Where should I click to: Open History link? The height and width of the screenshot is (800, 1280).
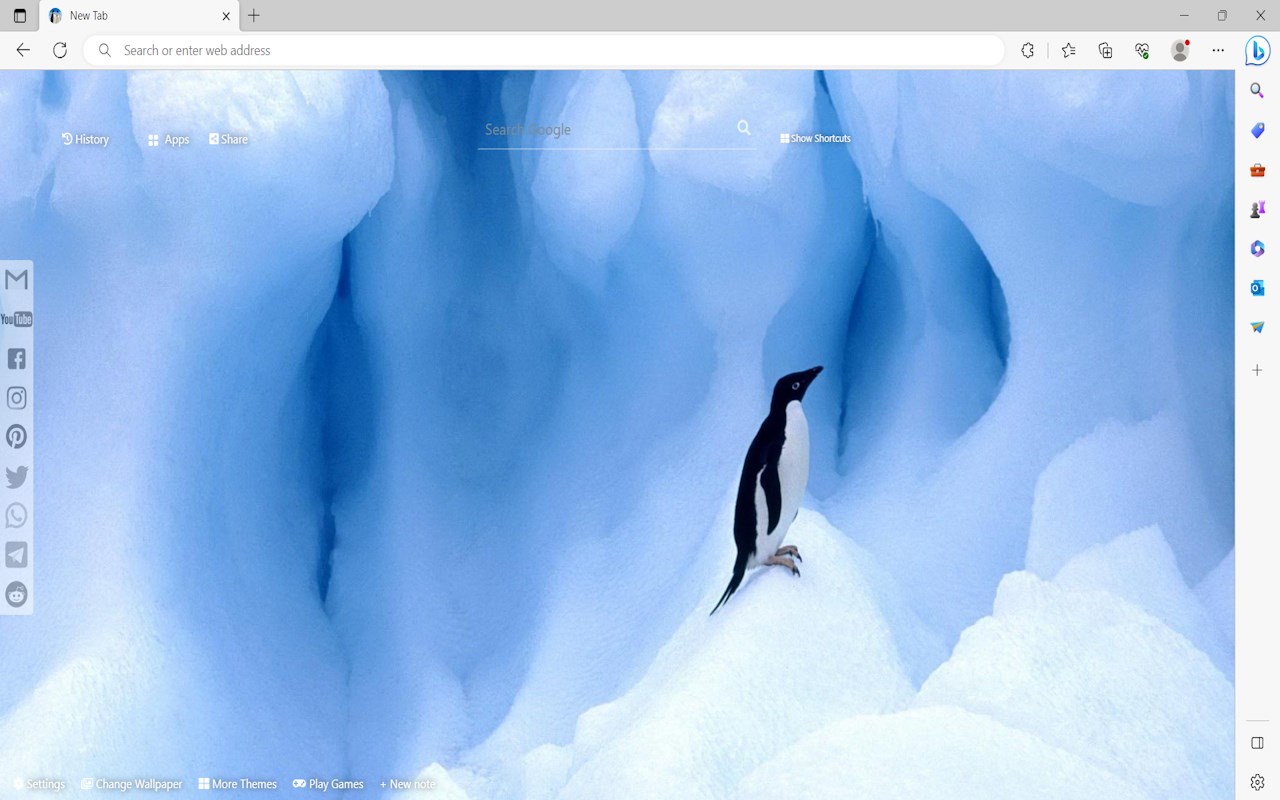(x=85, y=139)
